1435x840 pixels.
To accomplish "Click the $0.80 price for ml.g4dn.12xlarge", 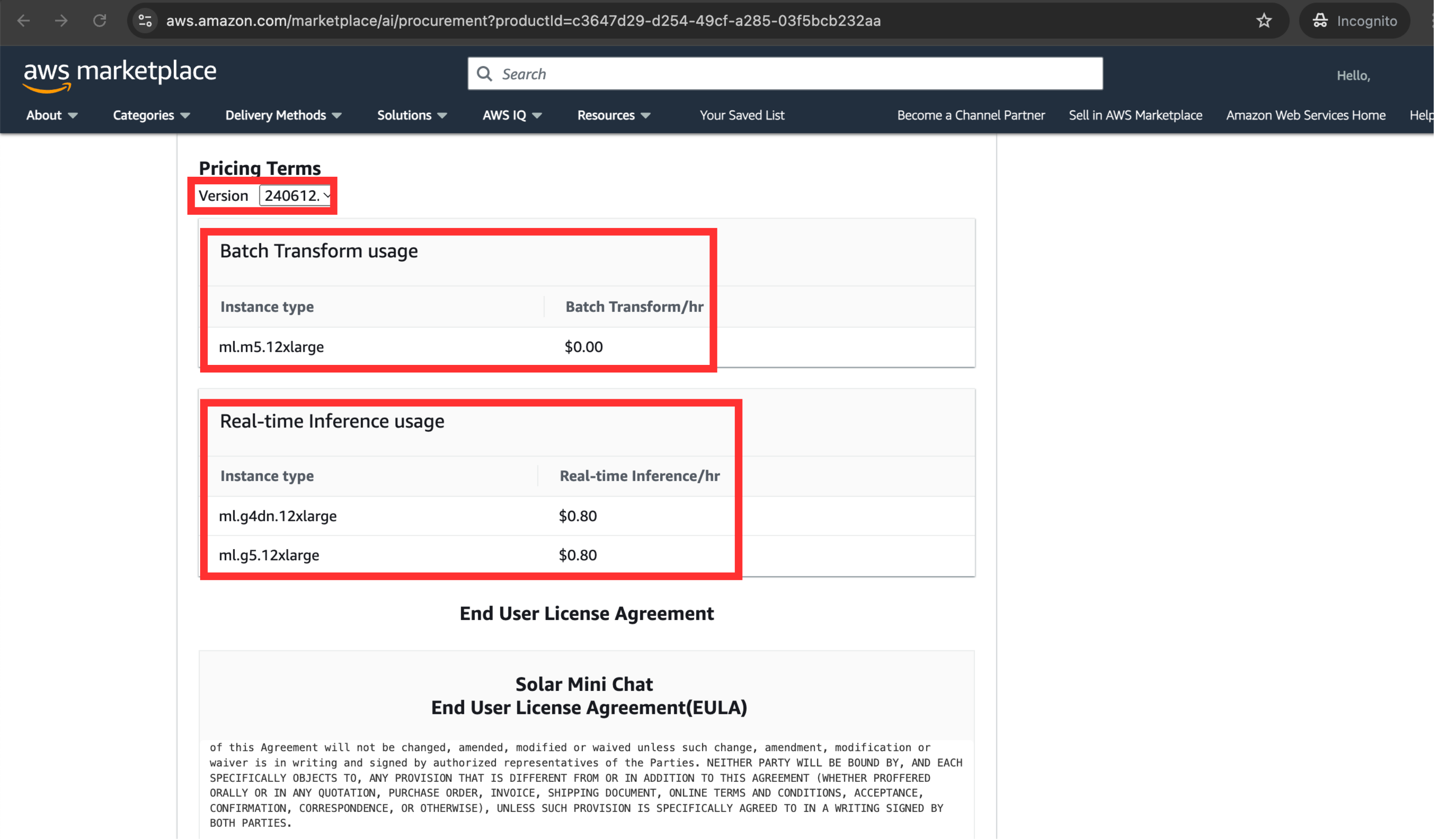I will coord(578,516).
